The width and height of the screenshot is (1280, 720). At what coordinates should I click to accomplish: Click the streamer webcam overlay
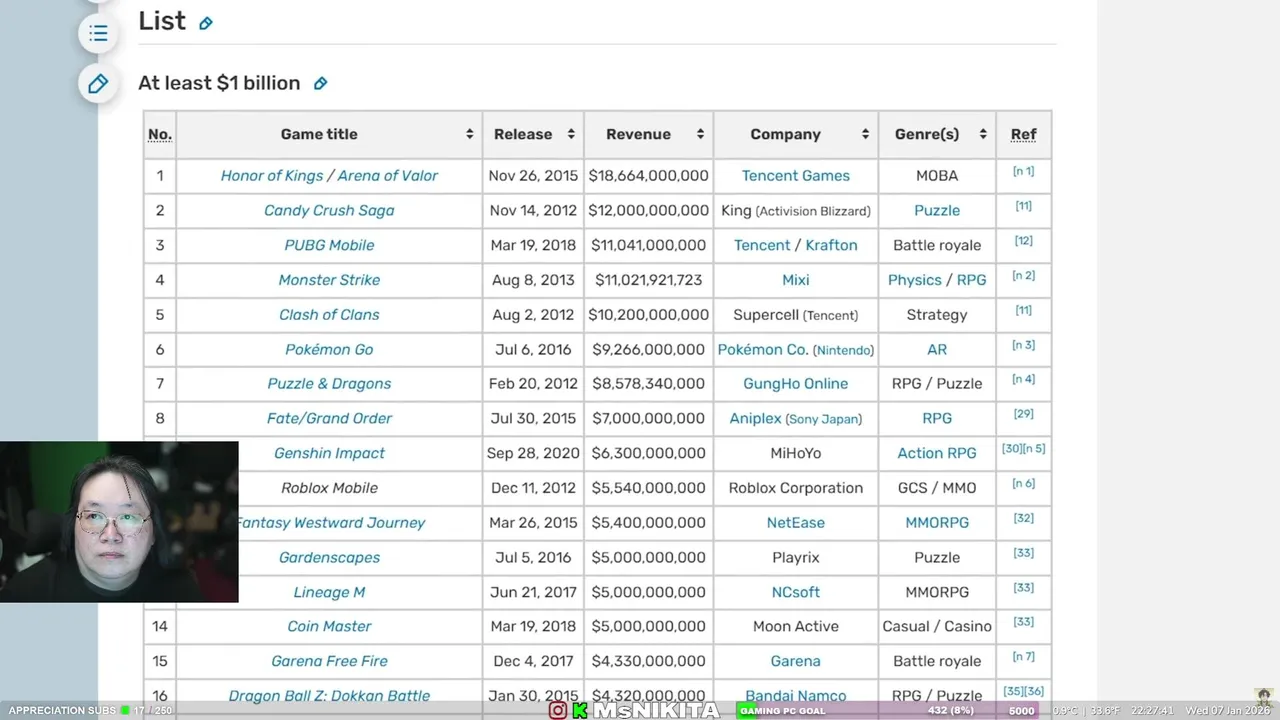coord(119,522)
